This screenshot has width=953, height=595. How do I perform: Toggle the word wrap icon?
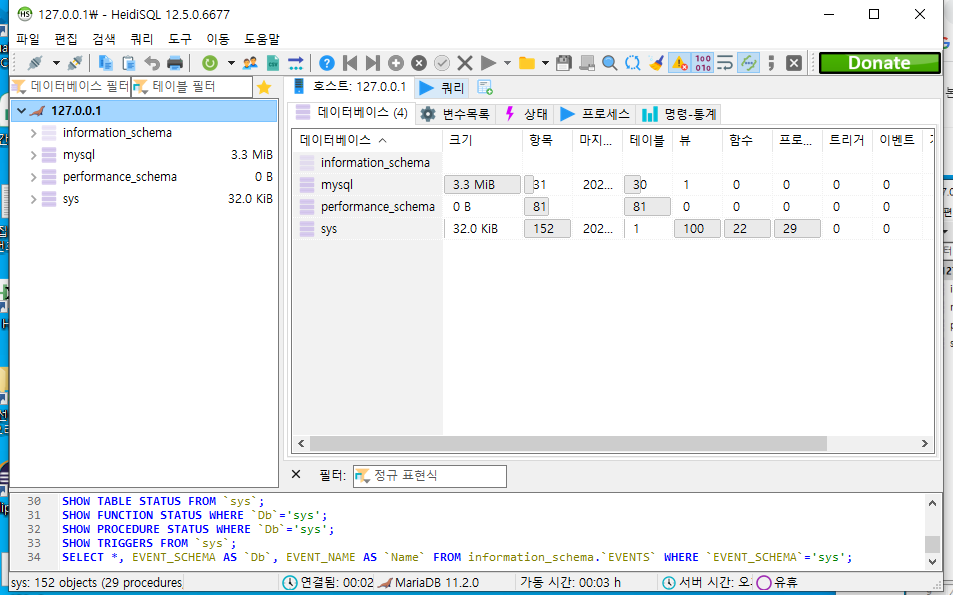pos(725,63)
